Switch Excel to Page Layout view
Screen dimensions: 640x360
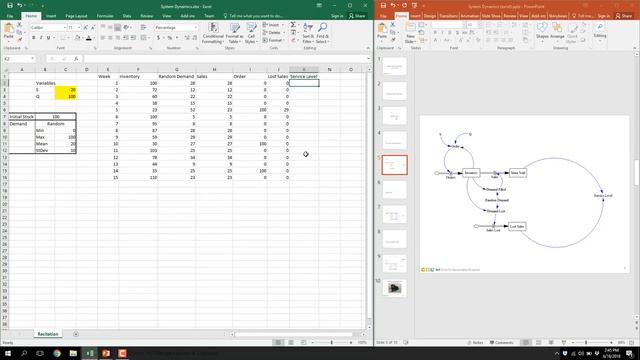coord(291,342)
